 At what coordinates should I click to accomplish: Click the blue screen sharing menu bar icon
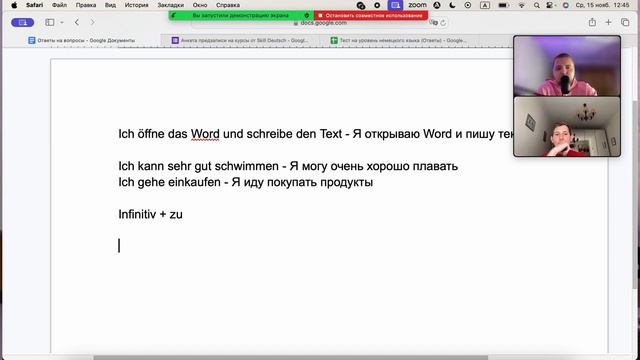click(395, 5)
